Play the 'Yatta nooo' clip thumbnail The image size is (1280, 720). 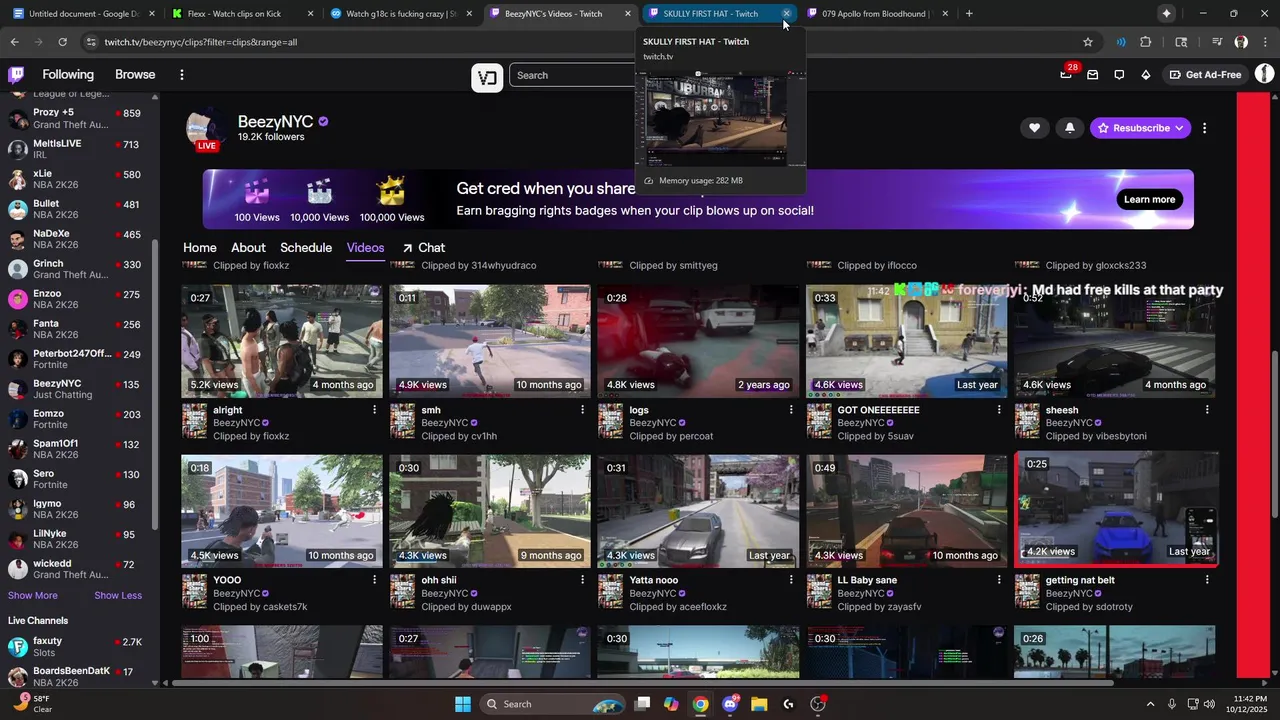tap(698, 511)
